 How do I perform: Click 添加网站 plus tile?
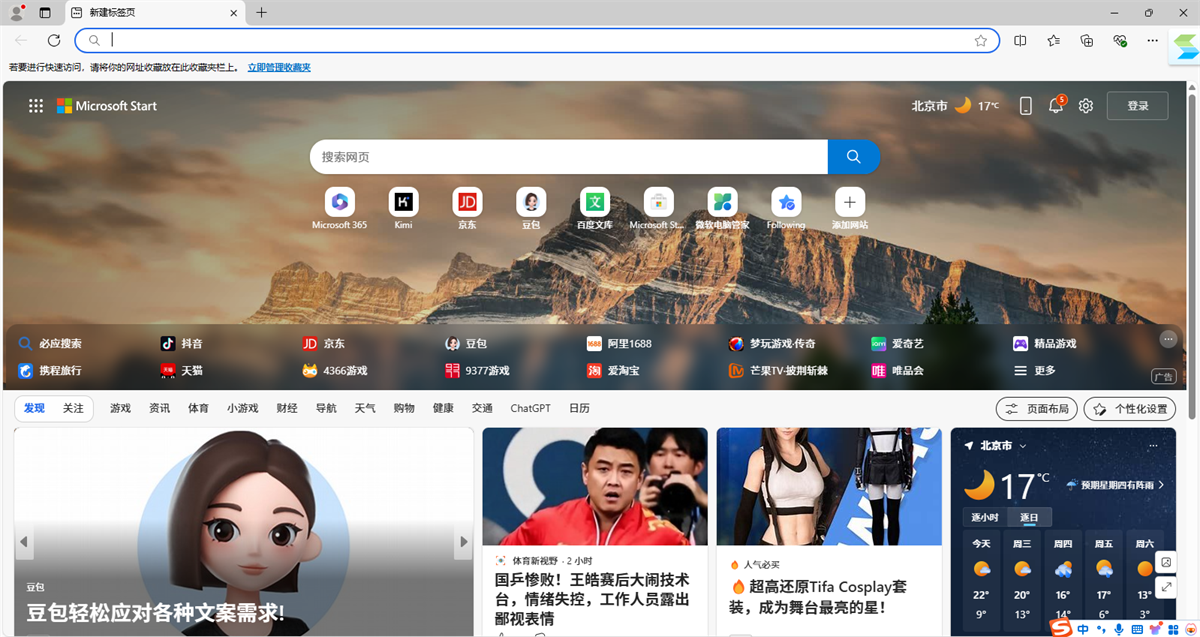click(850, 209)
